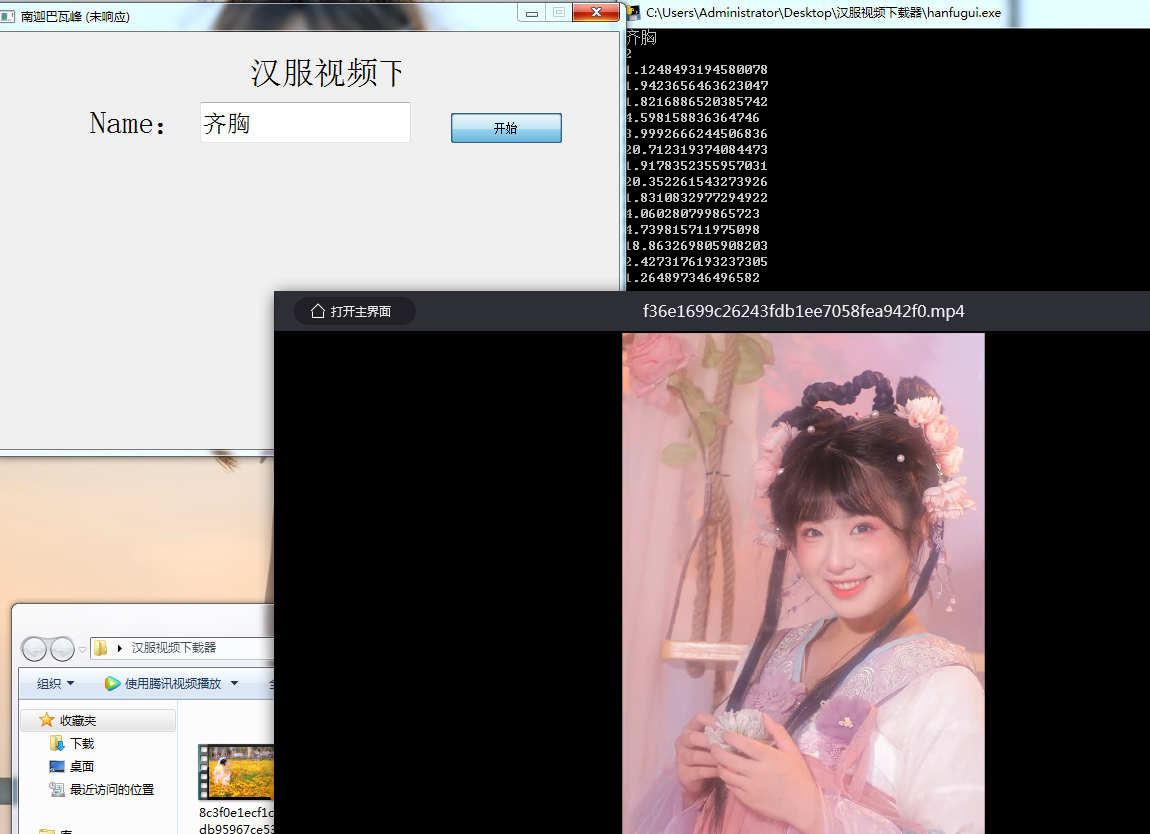The width and height of the screenshot is (1150, 834).
Task: Click the download folder icon beside 下载
Action: 56,743
